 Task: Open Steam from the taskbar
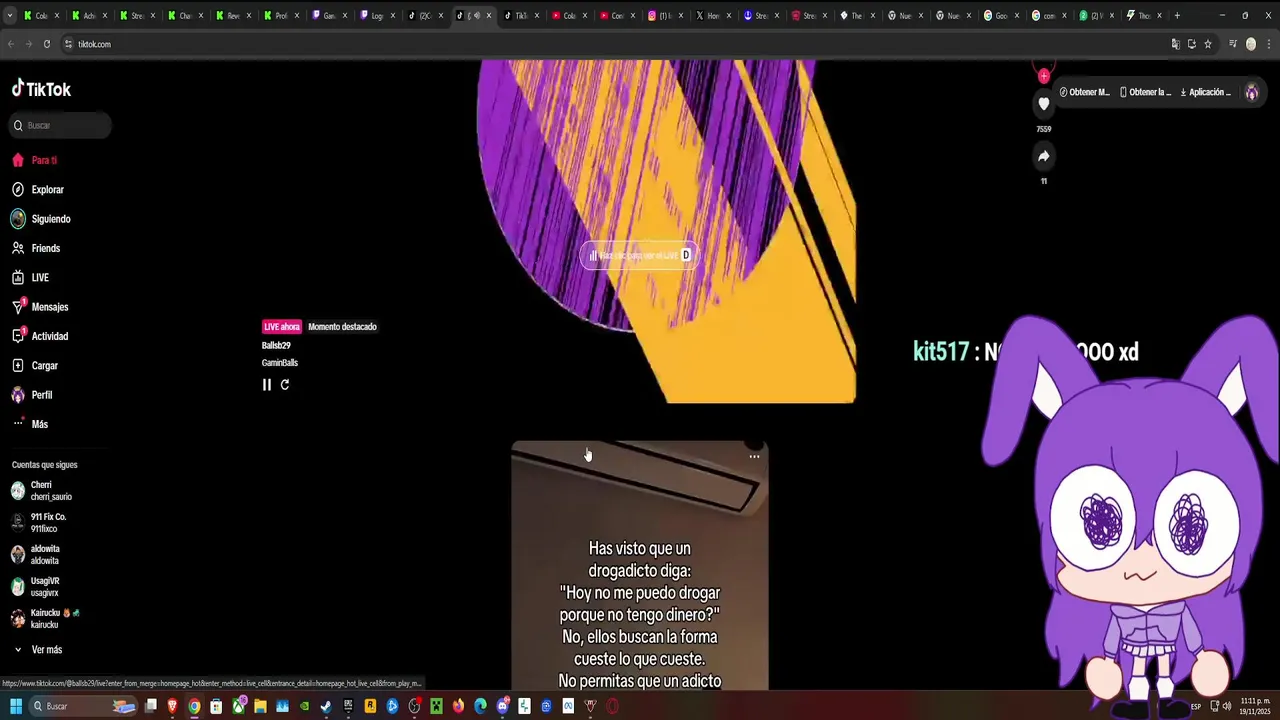[326, 706]
